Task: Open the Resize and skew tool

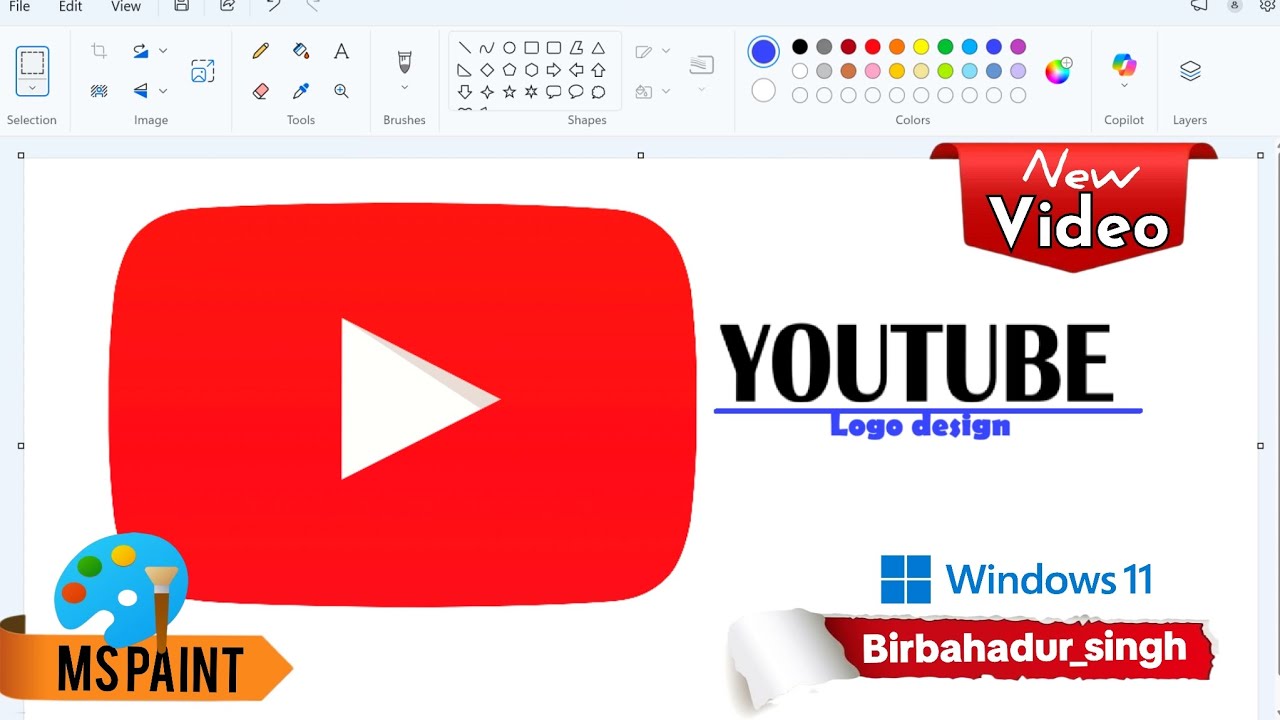Action: pos(203,71)
